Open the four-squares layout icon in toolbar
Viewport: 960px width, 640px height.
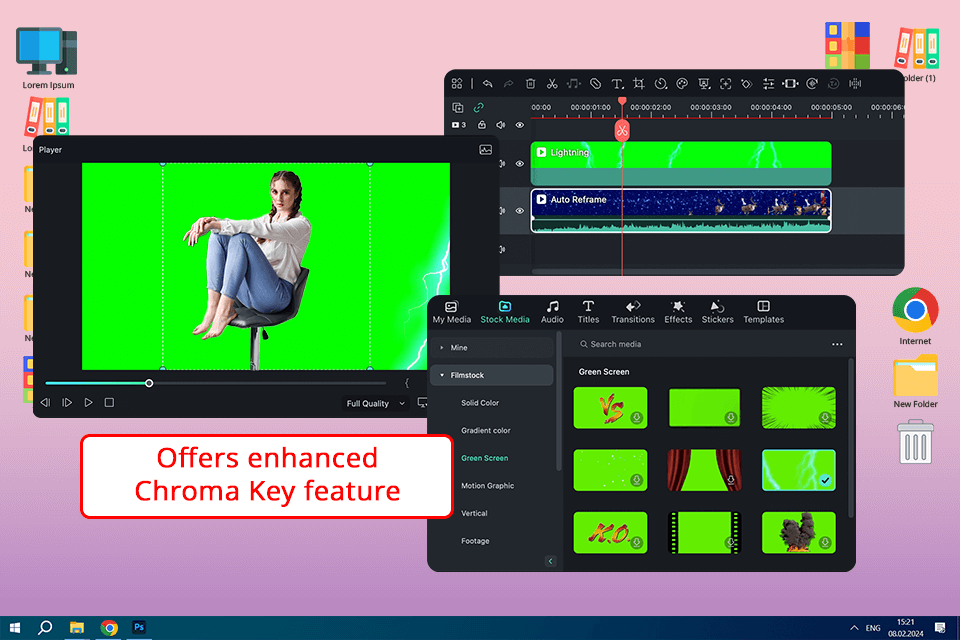pyautogui.click(x=457, y=83)
